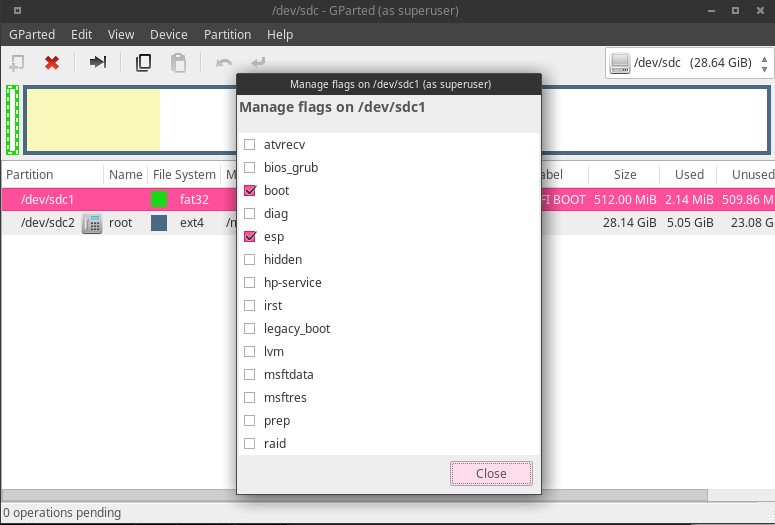This screenshot has height=525, width=775.
Task: Click the green fat32 color swatch
Action: 159,200
